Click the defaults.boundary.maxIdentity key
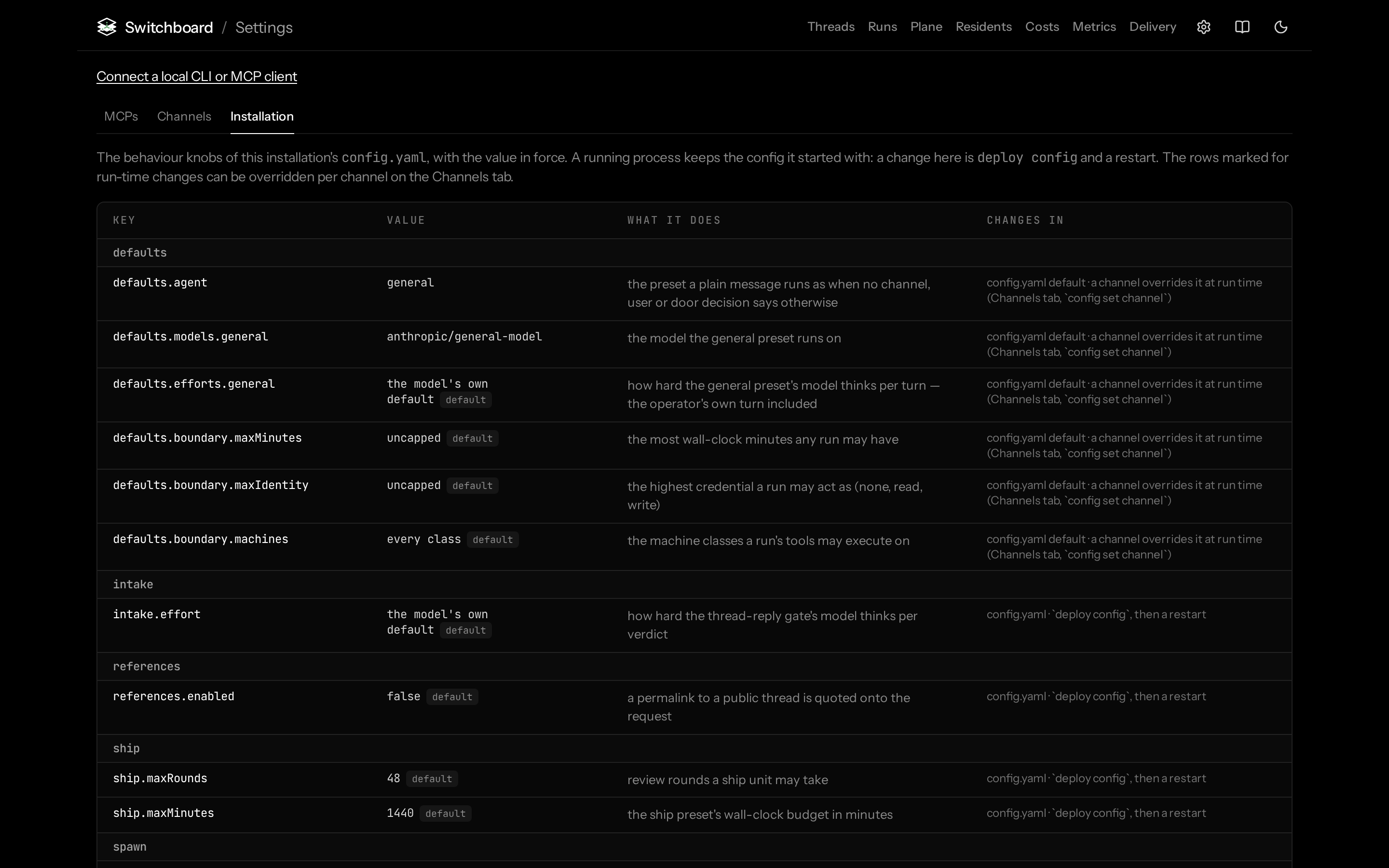This screenshot has height=868, width=1389. 211,485
